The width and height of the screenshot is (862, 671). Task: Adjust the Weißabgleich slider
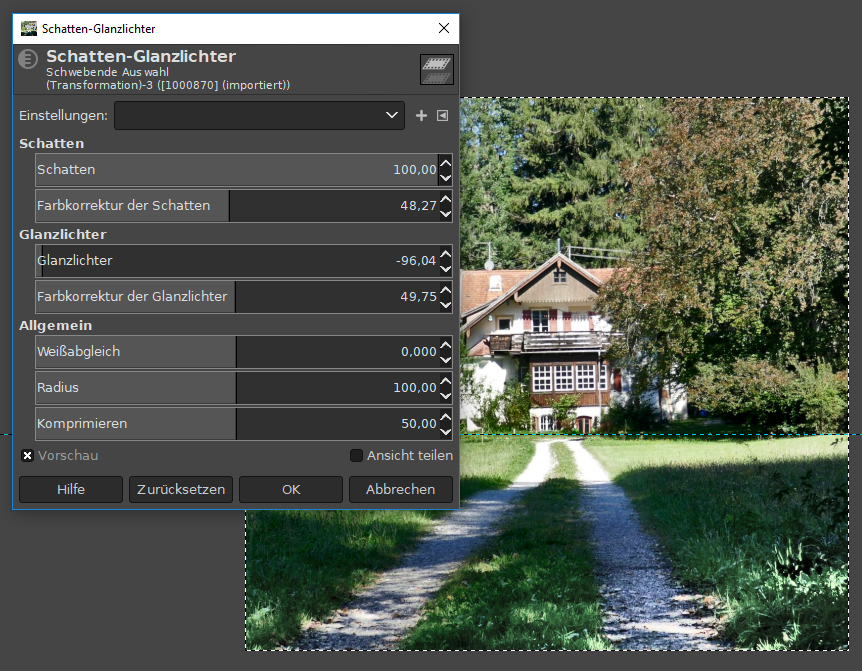point(237,352)
